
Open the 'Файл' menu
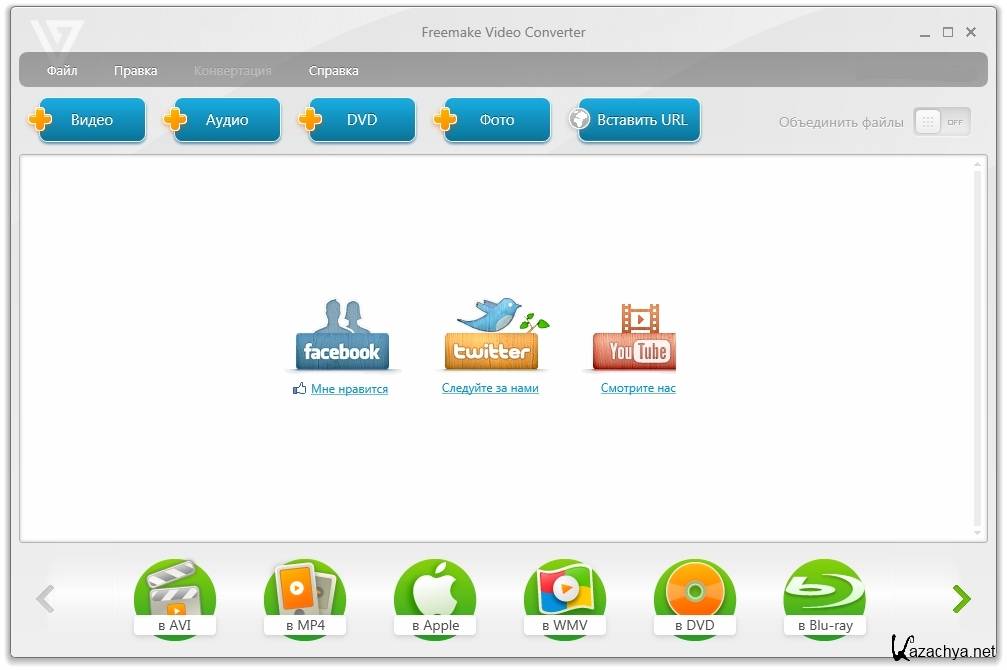(x=62, y=71)
